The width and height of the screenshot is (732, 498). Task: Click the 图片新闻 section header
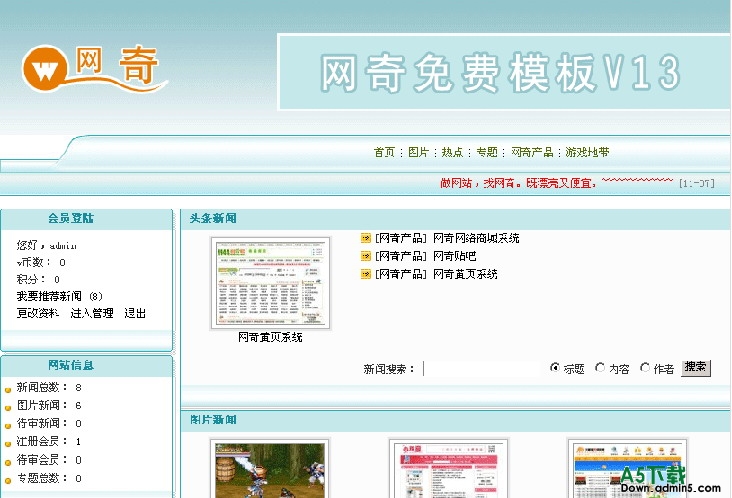pos(213,420)
